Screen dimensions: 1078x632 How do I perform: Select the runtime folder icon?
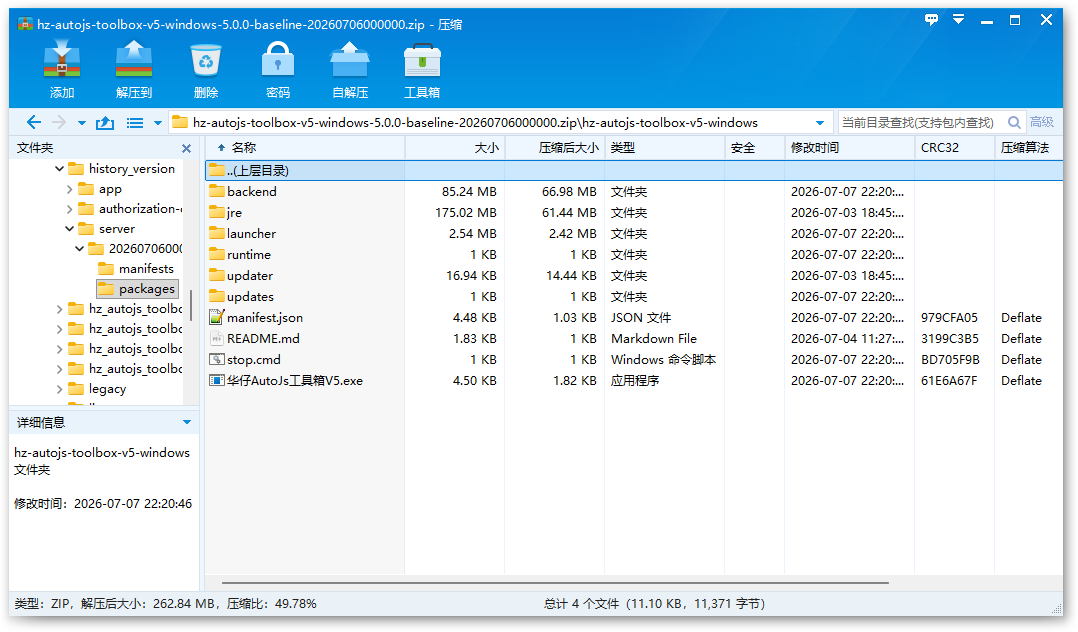click(217, 254)
